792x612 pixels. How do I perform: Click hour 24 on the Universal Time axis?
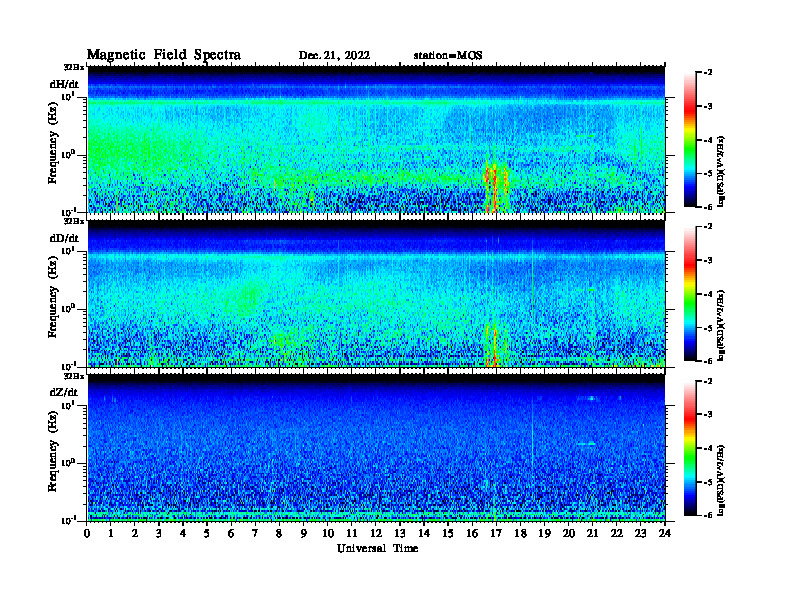click(665, 534)
